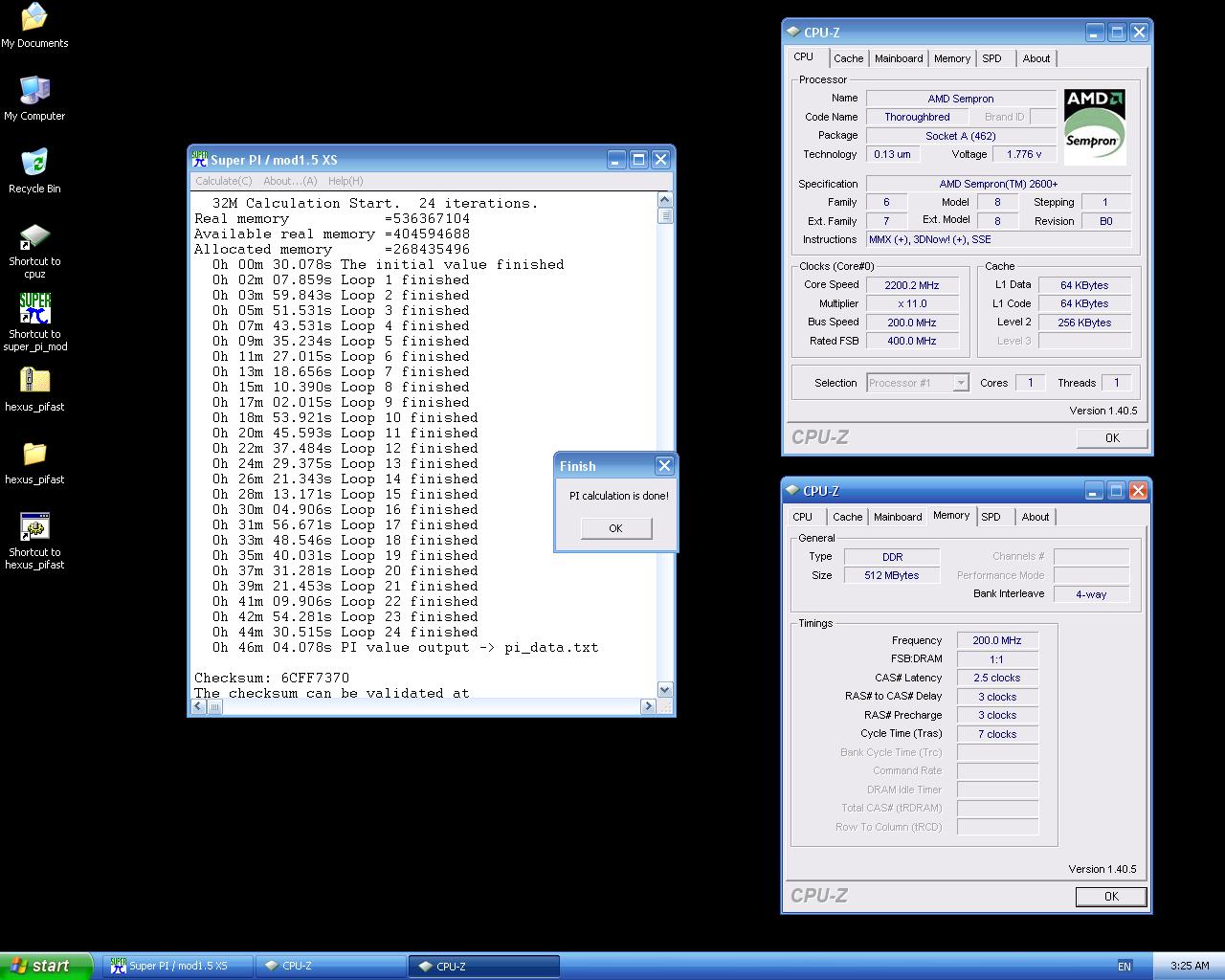The image size is (1225, 980).
Task: Switch to Mainboard tab in upper CPU-Z
Action: pyautogui.click(x=899, y=58)
